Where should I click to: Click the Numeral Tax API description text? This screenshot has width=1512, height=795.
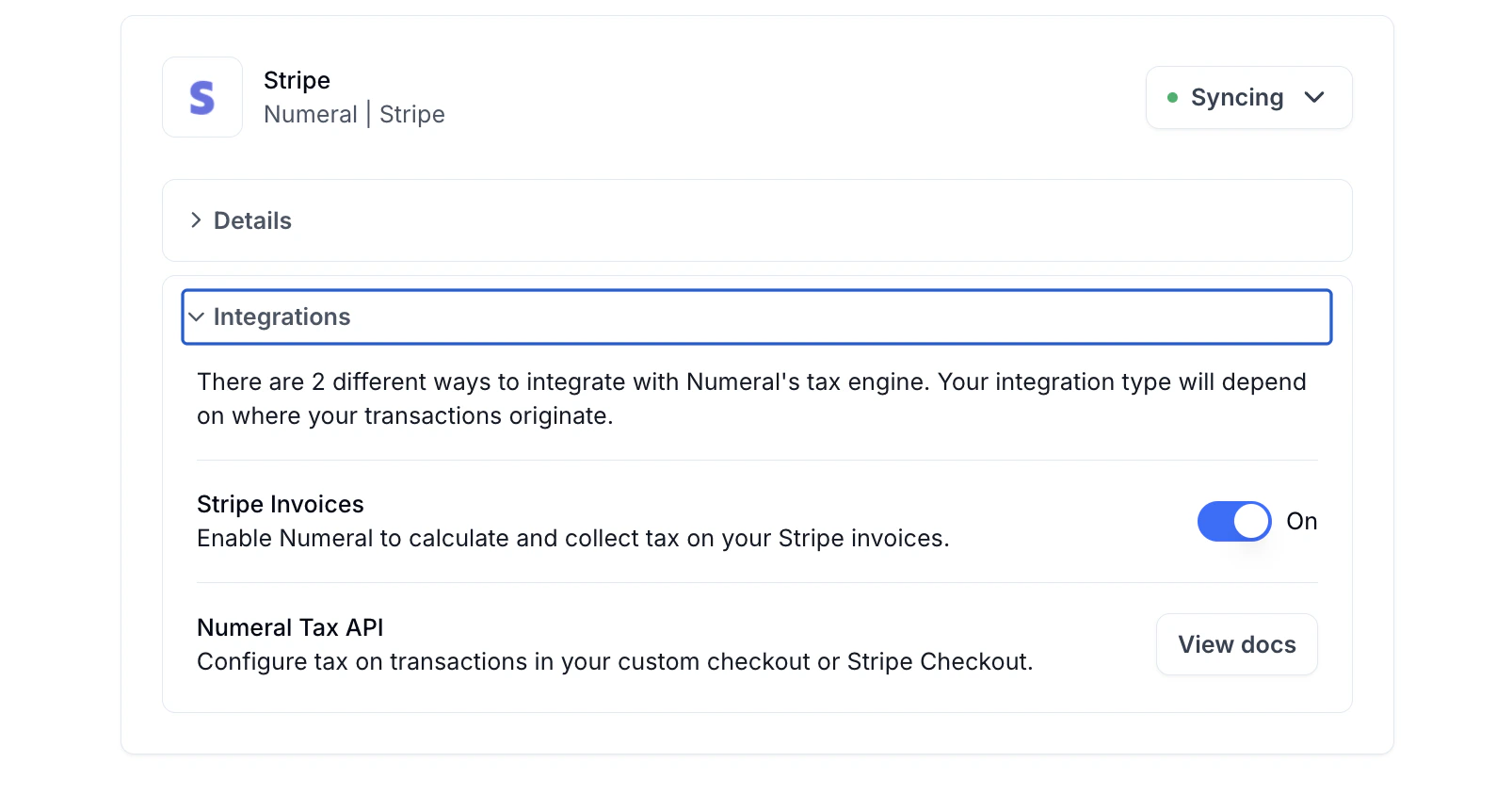(x=615, y=661)
